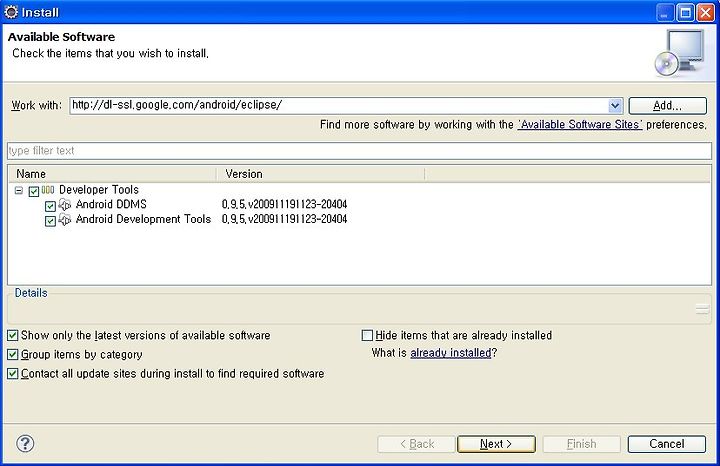Uncheck the Android DDMS checkbox

pyautogui.click(x=50, y=206)
